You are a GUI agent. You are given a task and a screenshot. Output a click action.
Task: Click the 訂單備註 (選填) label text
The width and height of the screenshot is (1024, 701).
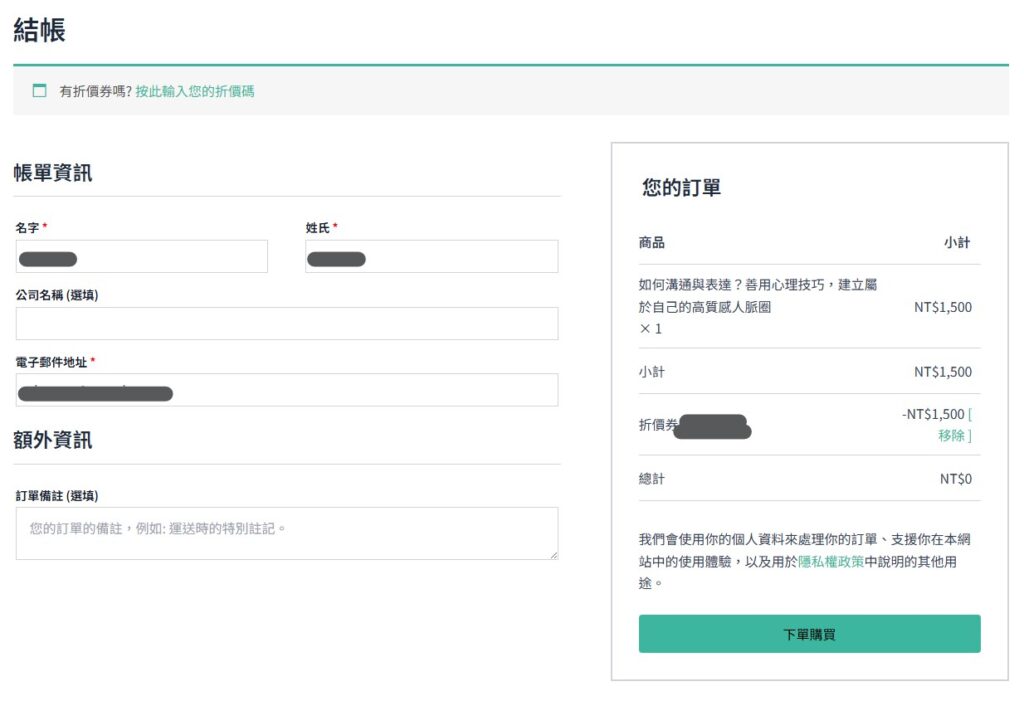[56, 495]
